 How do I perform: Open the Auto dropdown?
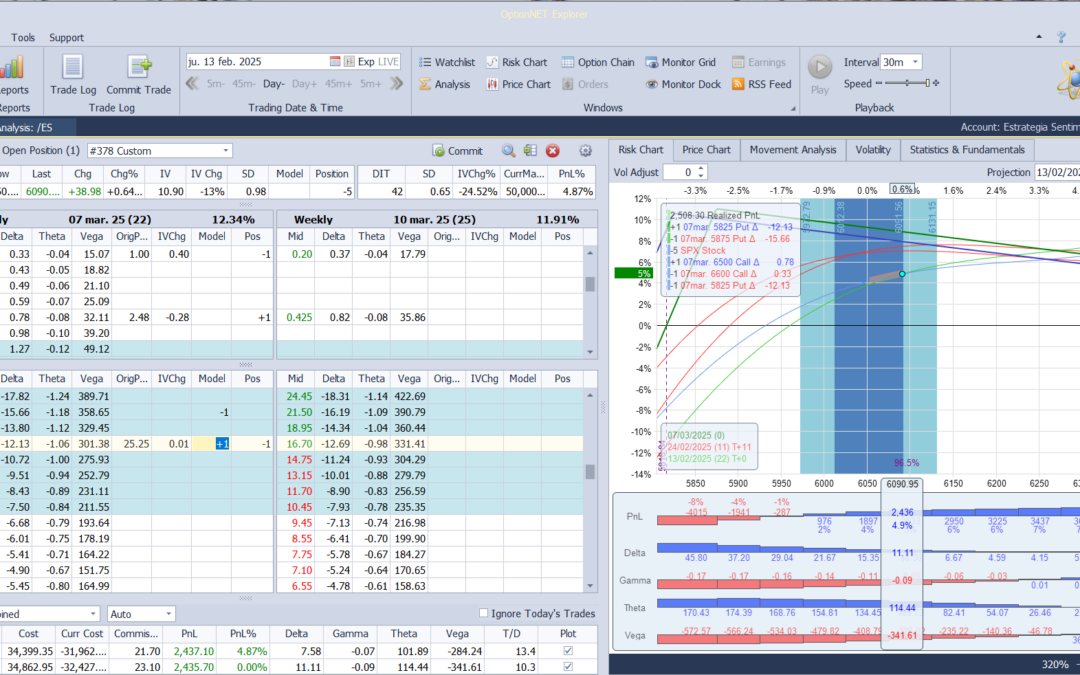(x=168, y=614)
